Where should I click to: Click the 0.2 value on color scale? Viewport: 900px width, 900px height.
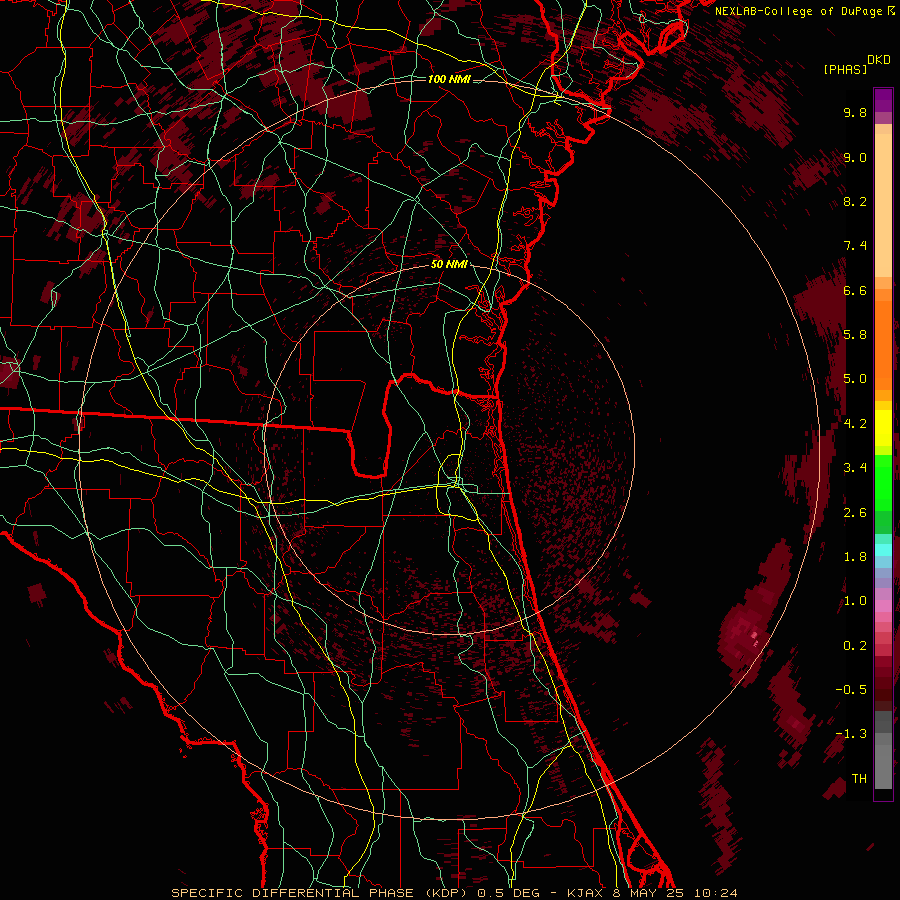[855, 646]
